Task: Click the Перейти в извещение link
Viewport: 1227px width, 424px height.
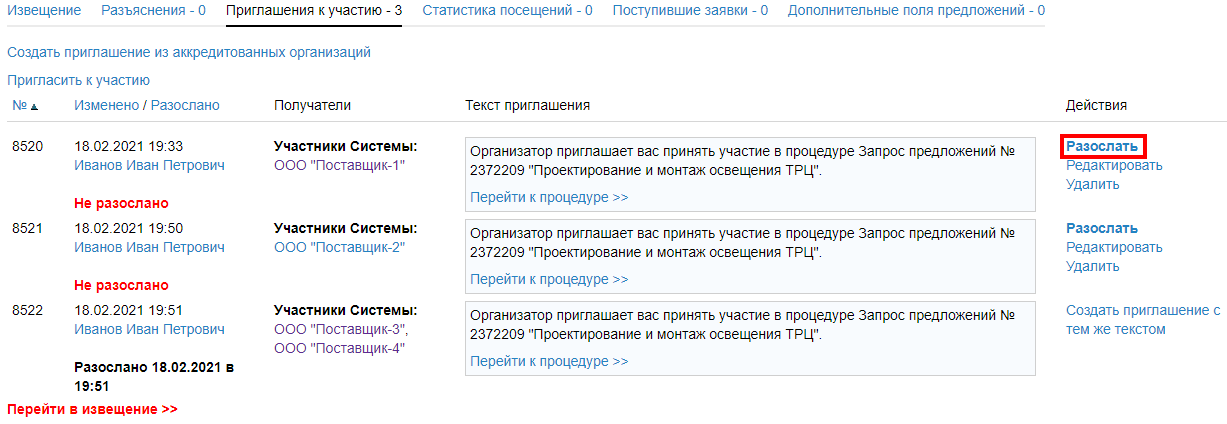Action: 92,409
